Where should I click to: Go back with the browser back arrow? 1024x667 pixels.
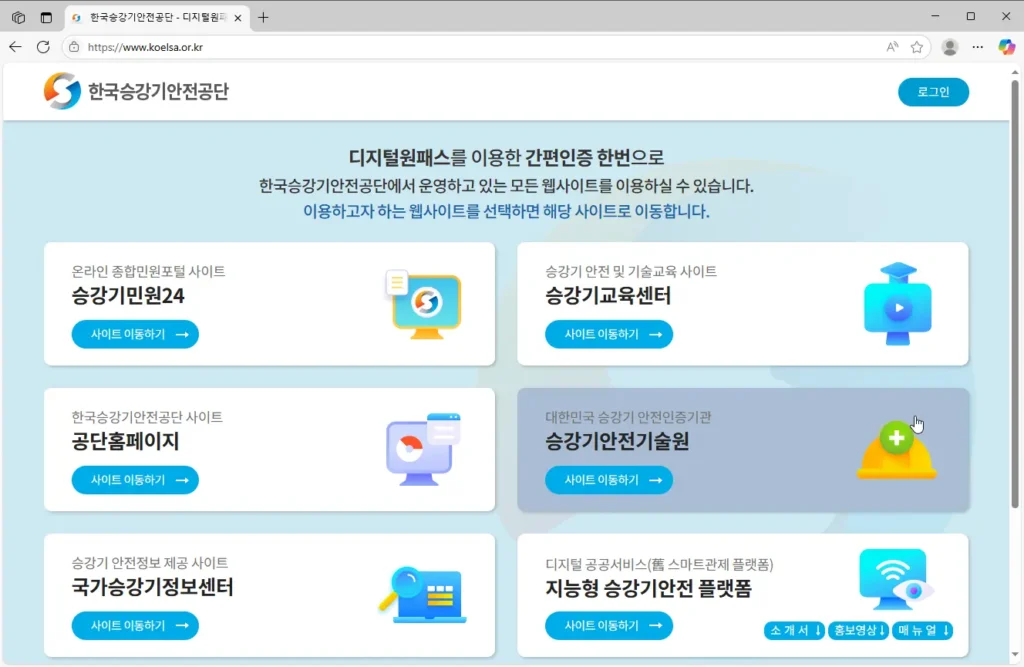click(x=15, y=47)
